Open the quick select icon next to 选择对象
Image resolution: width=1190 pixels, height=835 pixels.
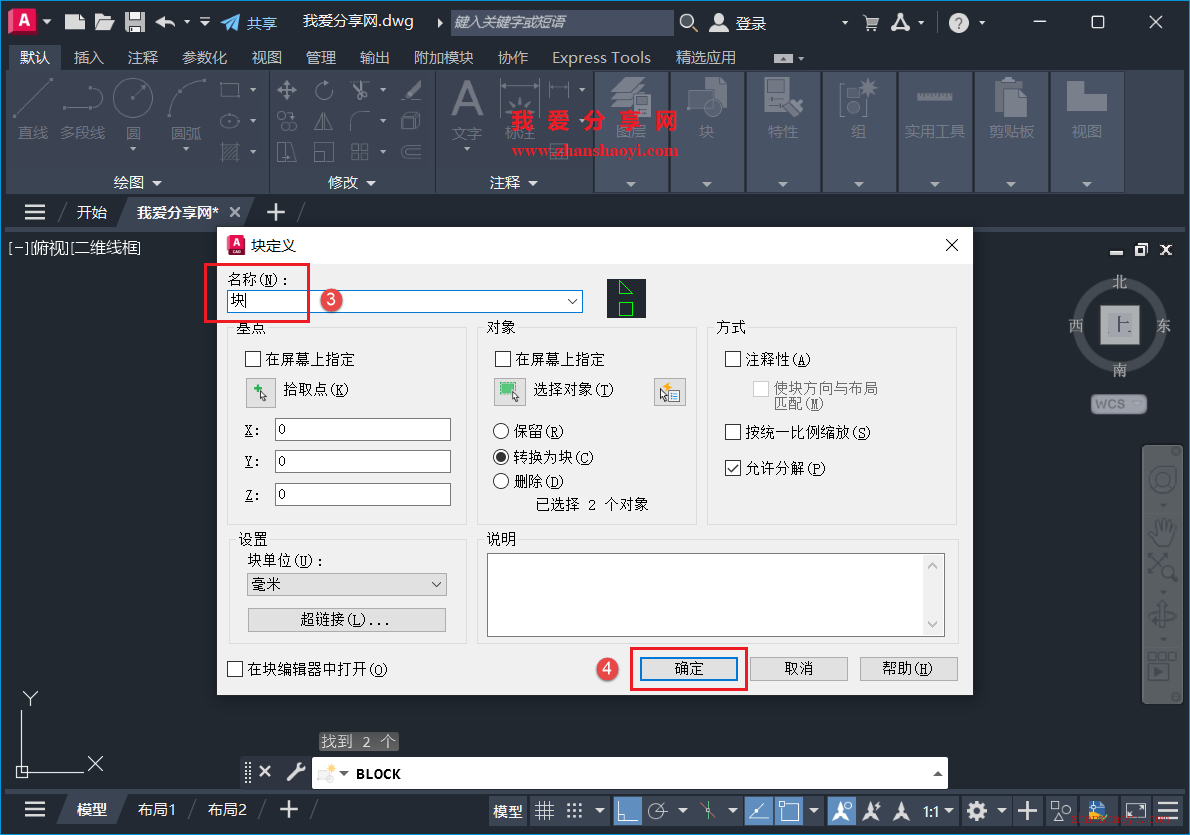click(x=669, y=392)
